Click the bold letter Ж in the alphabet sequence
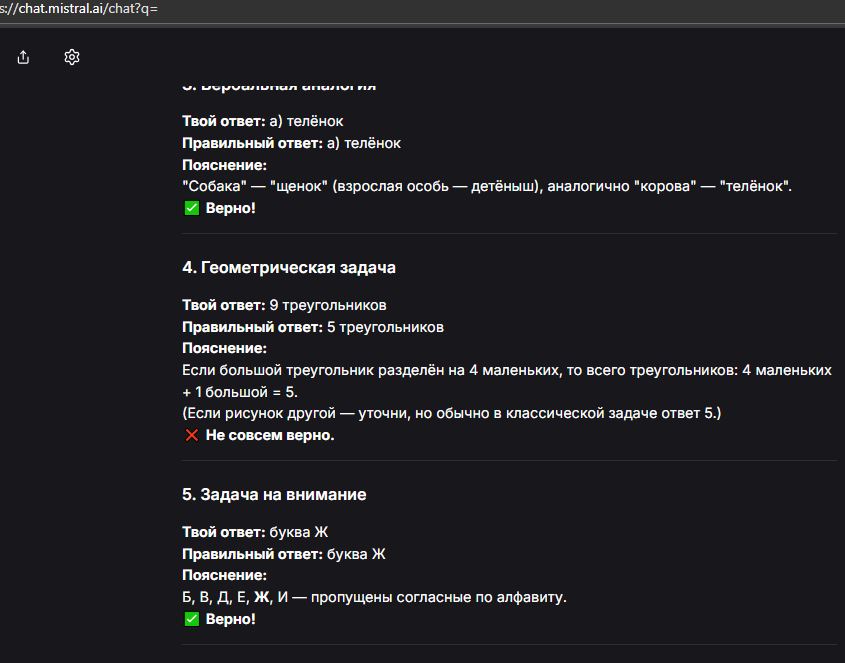Screen dimensions: 845x663 pyautogui.click(x=262, y=598)
